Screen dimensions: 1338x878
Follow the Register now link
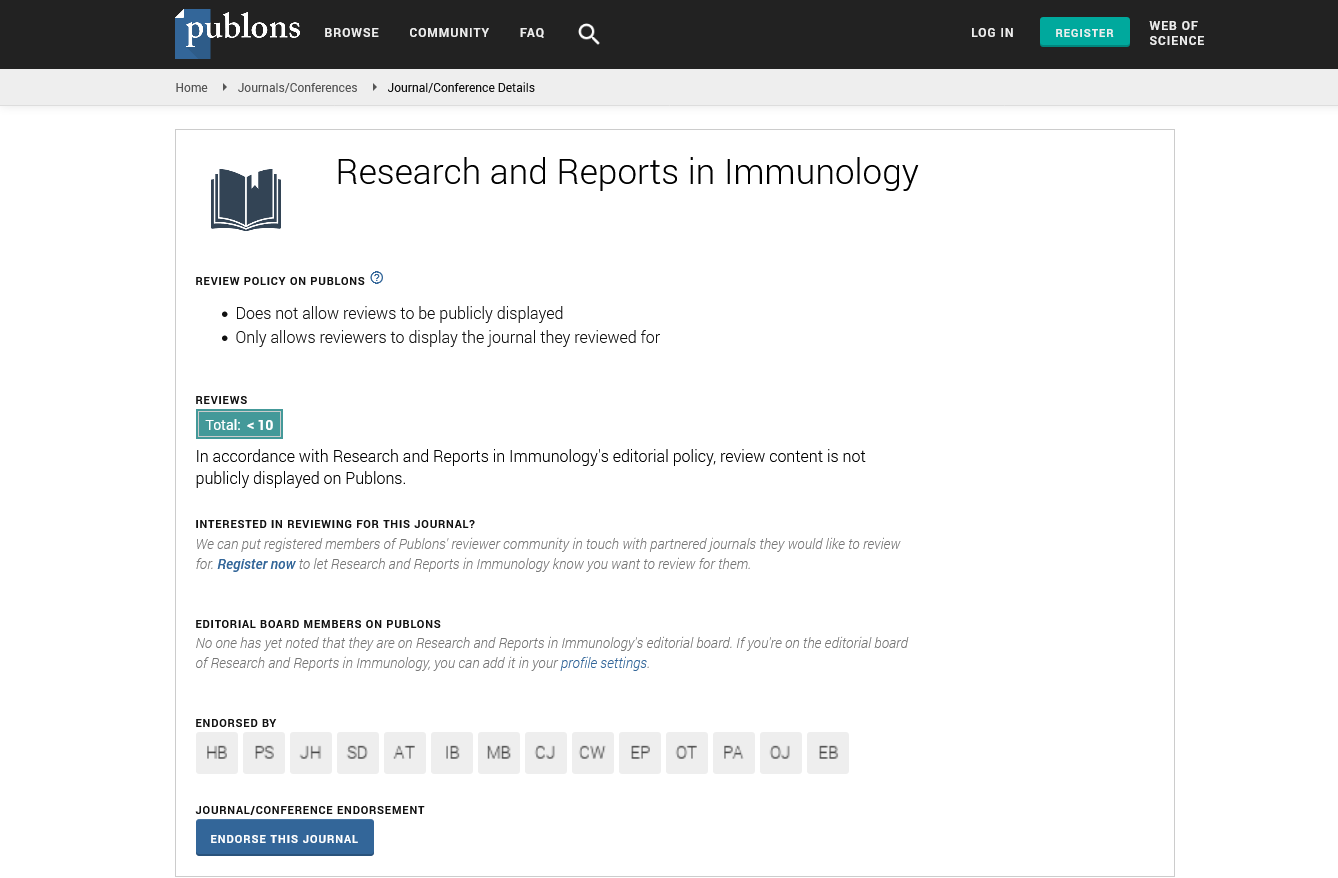(256, 564)
